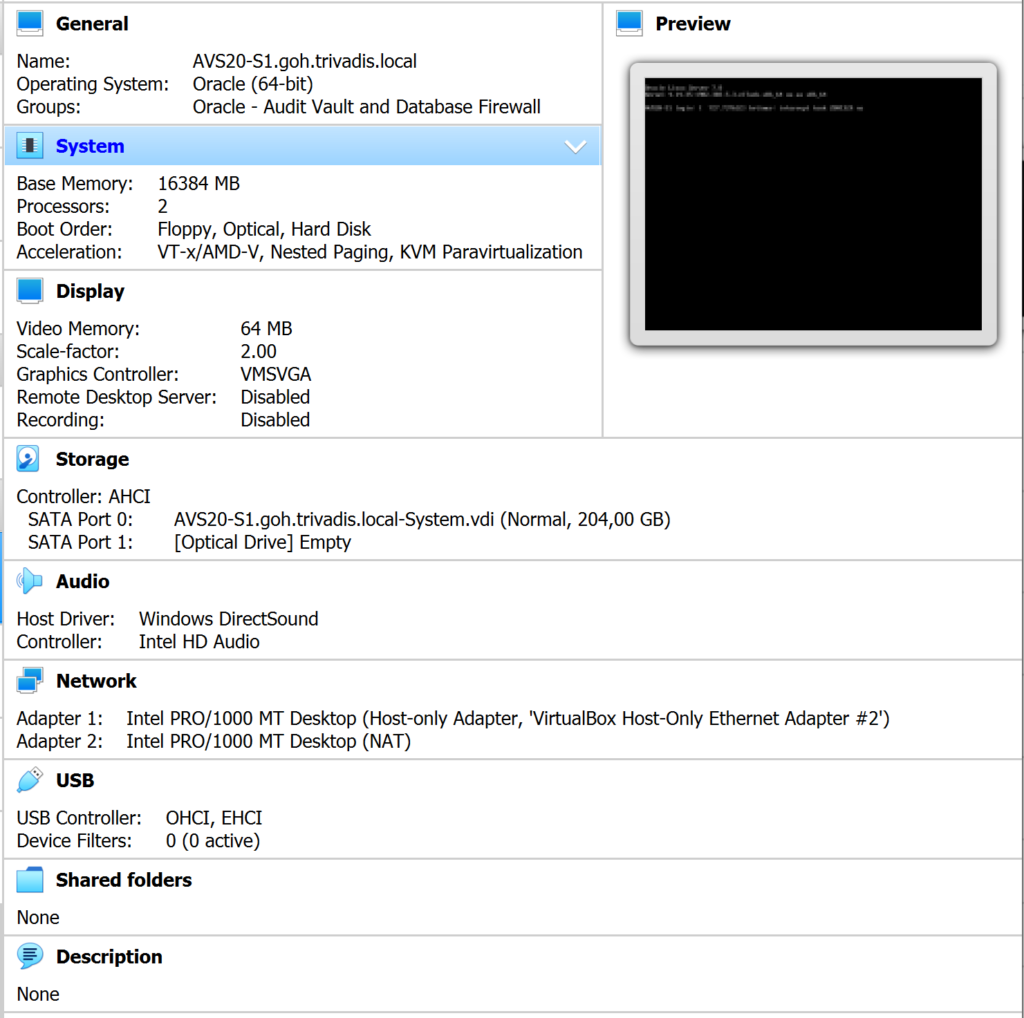The height and width of the screenshot is (1018, 1024).
Task: Click the Adapter 1 Host-only Adapter entry
Action: [x=508, y=718]
